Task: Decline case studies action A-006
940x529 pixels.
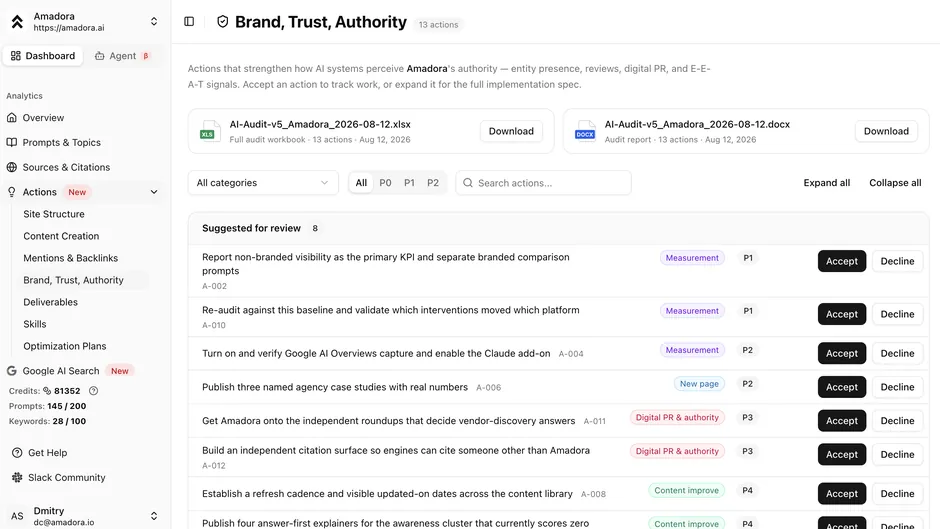Action: 897,387
